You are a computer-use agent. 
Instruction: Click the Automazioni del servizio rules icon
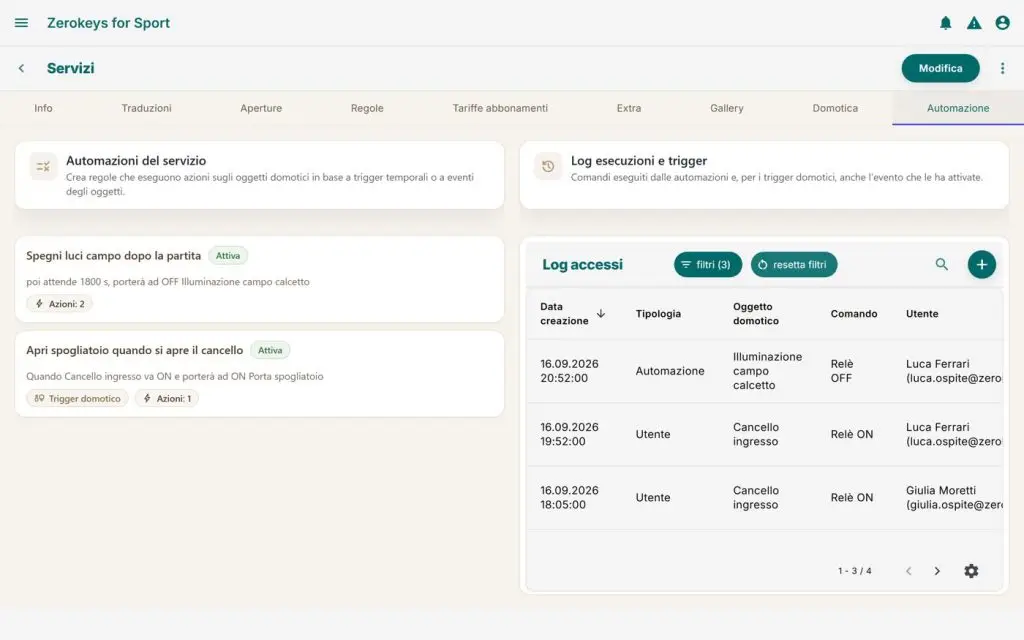tap(43, 167)
